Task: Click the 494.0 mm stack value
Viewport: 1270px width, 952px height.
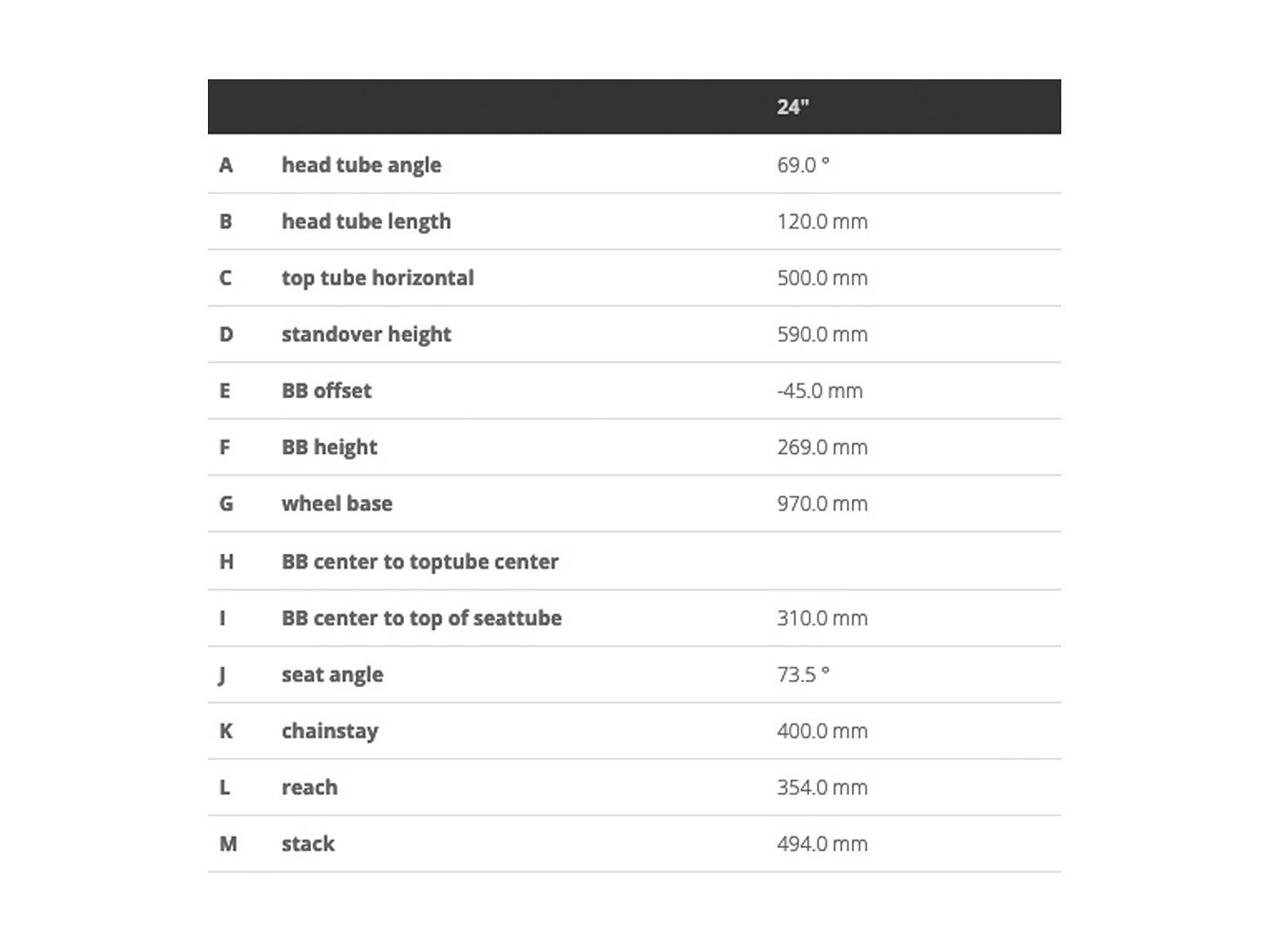Action: (822, 843)
